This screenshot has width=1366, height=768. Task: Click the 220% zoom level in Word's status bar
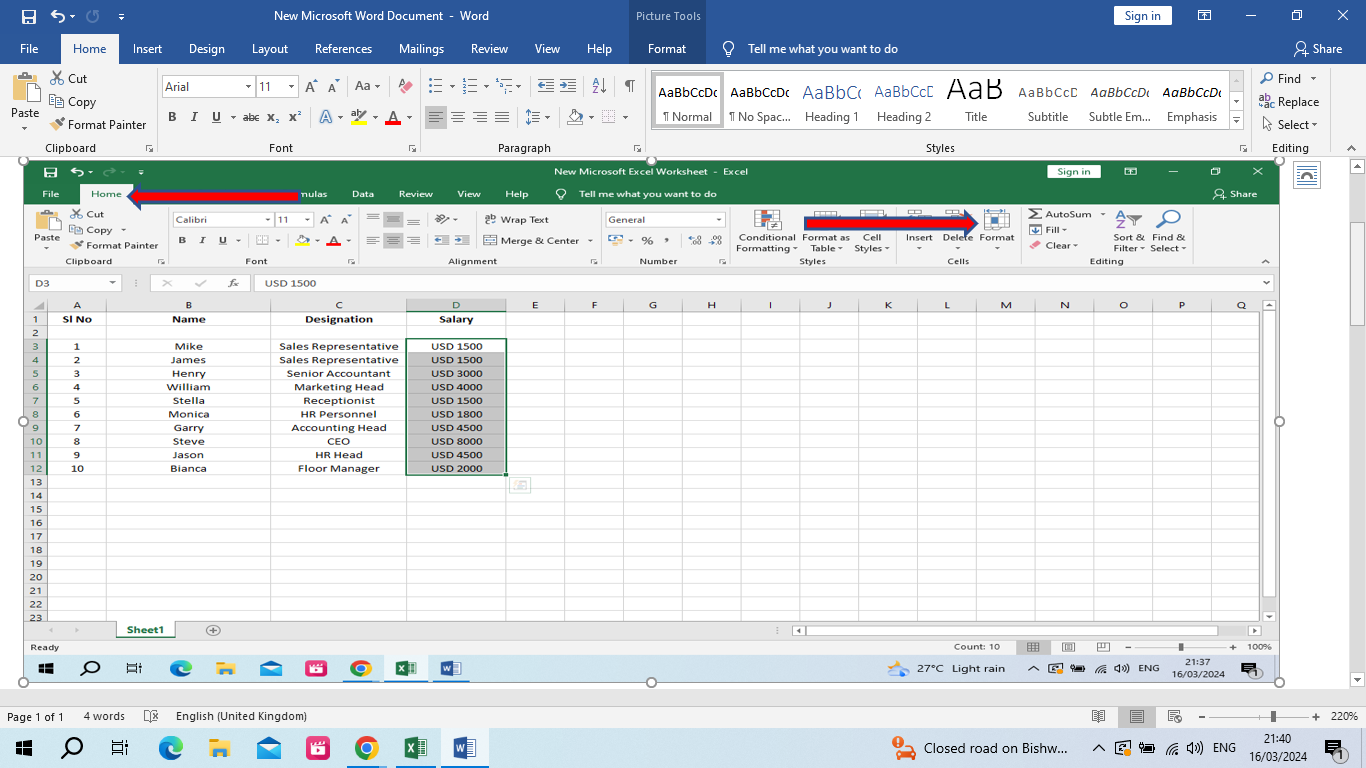(1344, 716)
